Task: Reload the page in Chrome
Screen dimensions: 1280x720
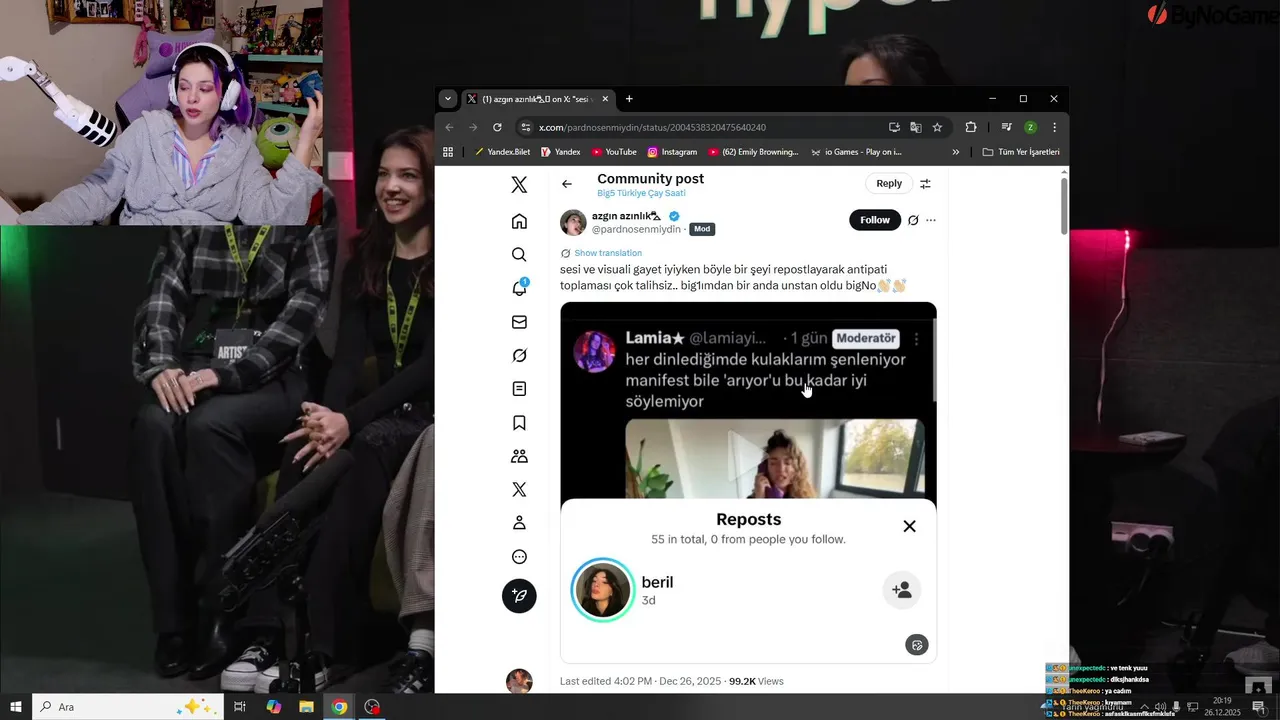Action: [x=497, y=127]
